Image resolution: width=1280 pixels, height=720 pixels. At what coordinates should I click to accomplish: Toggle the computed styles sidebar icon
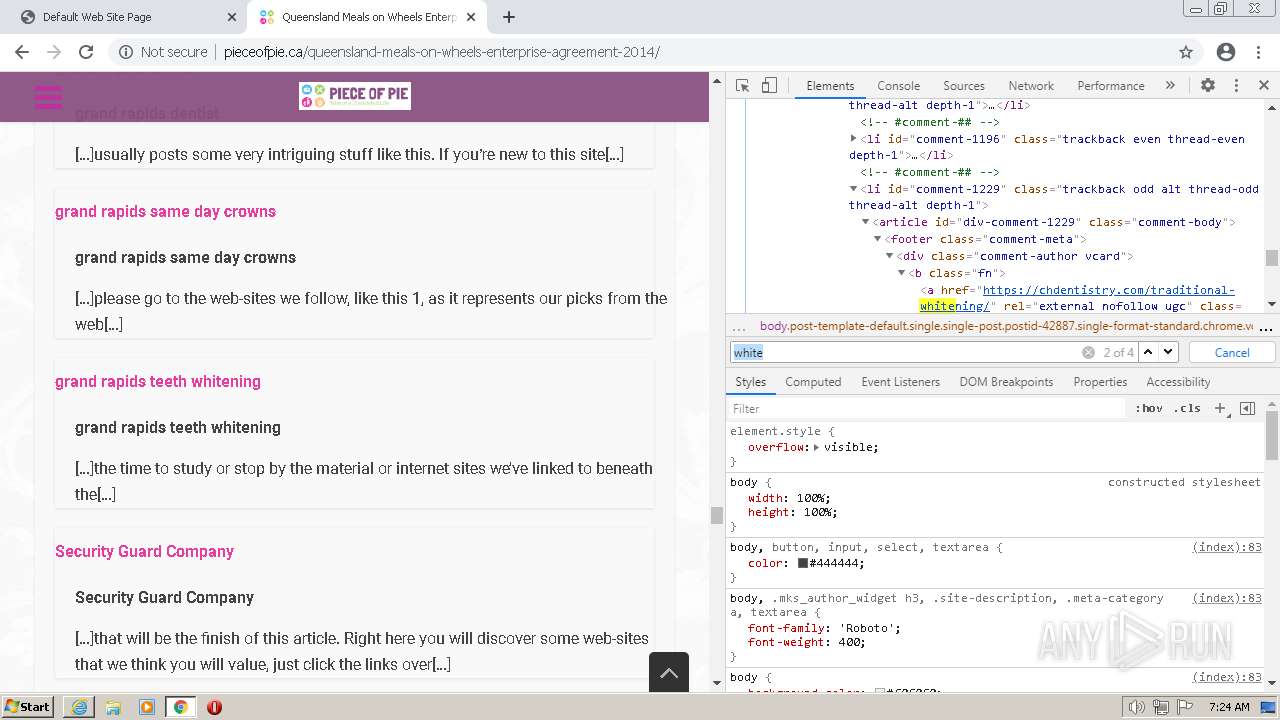1247,408
